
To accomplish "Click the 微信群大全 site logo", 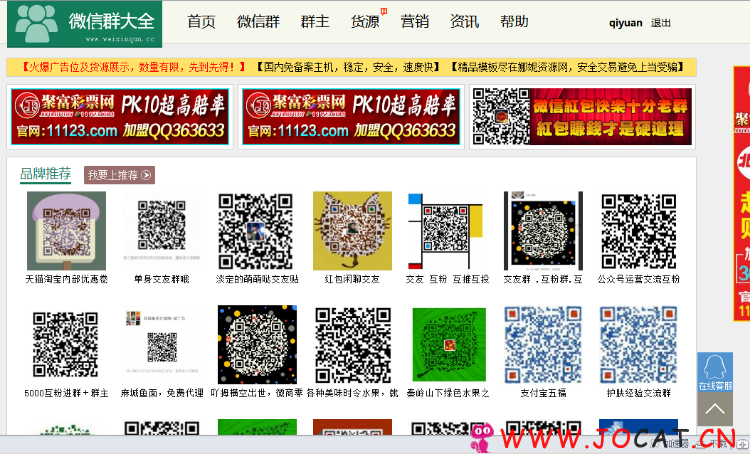I will click(x=85, y=24).
